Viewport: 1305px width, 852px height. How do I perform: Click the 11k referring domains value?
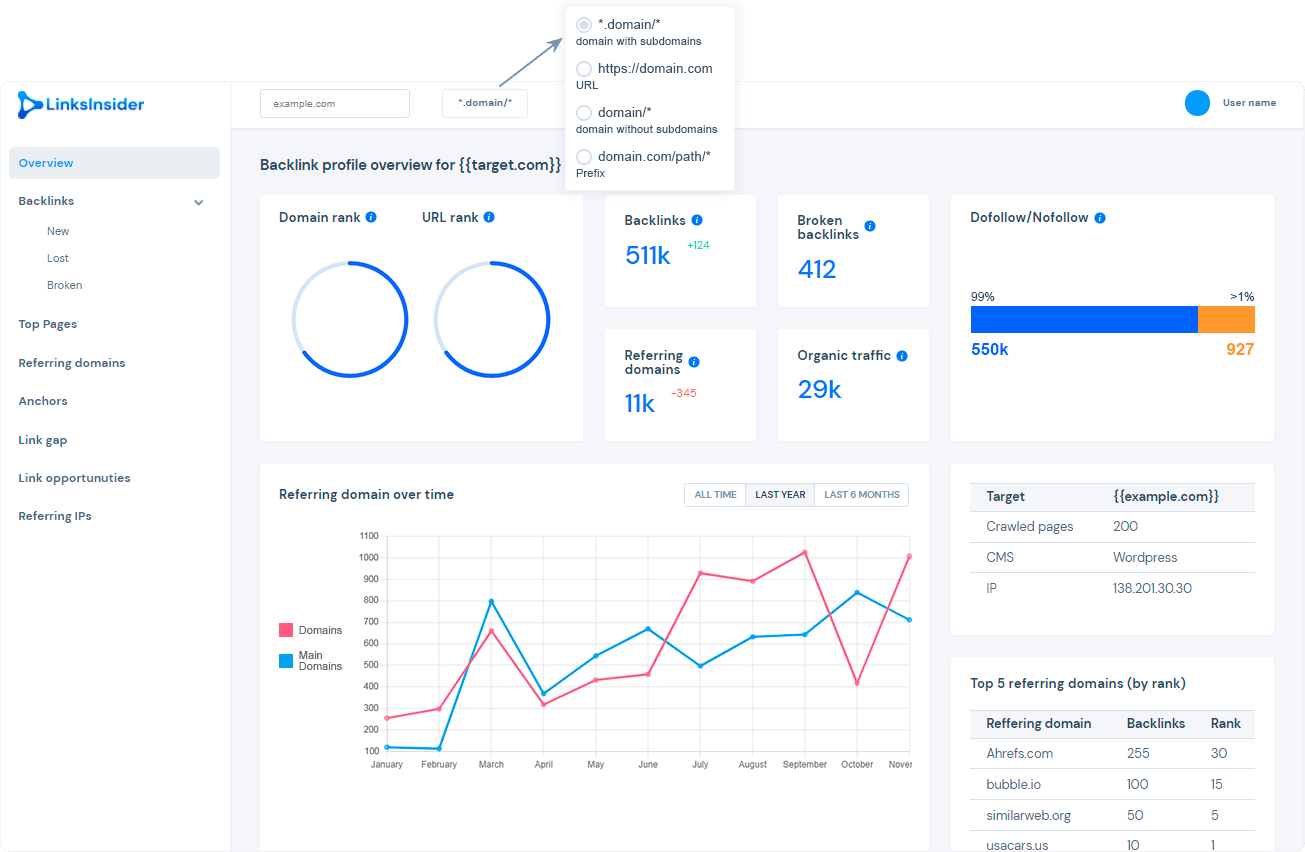tap(640, 404)
